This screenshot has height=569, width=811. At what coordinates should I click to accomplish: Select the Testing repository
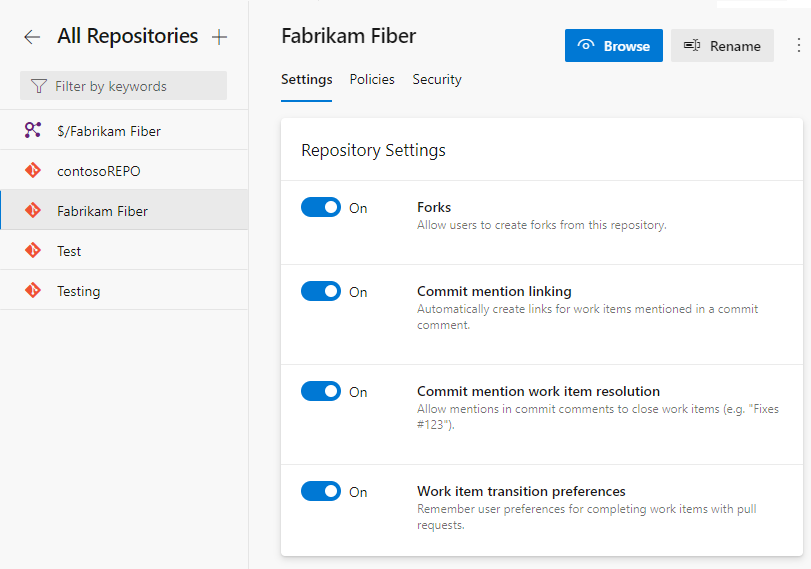click(x=124, y=290)
